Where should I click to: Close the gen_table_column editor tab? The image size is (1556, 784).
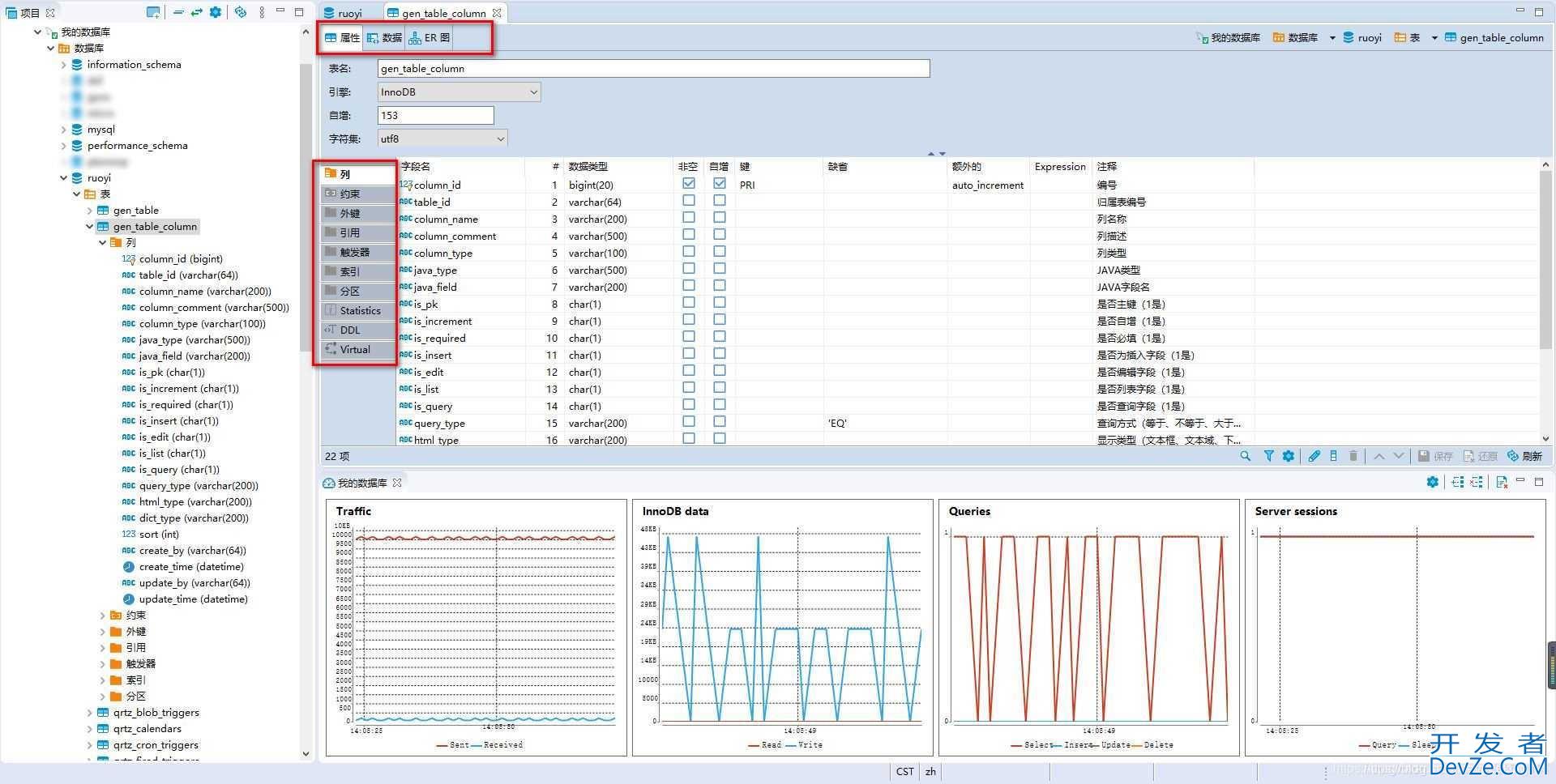click(x=497, y=13)
